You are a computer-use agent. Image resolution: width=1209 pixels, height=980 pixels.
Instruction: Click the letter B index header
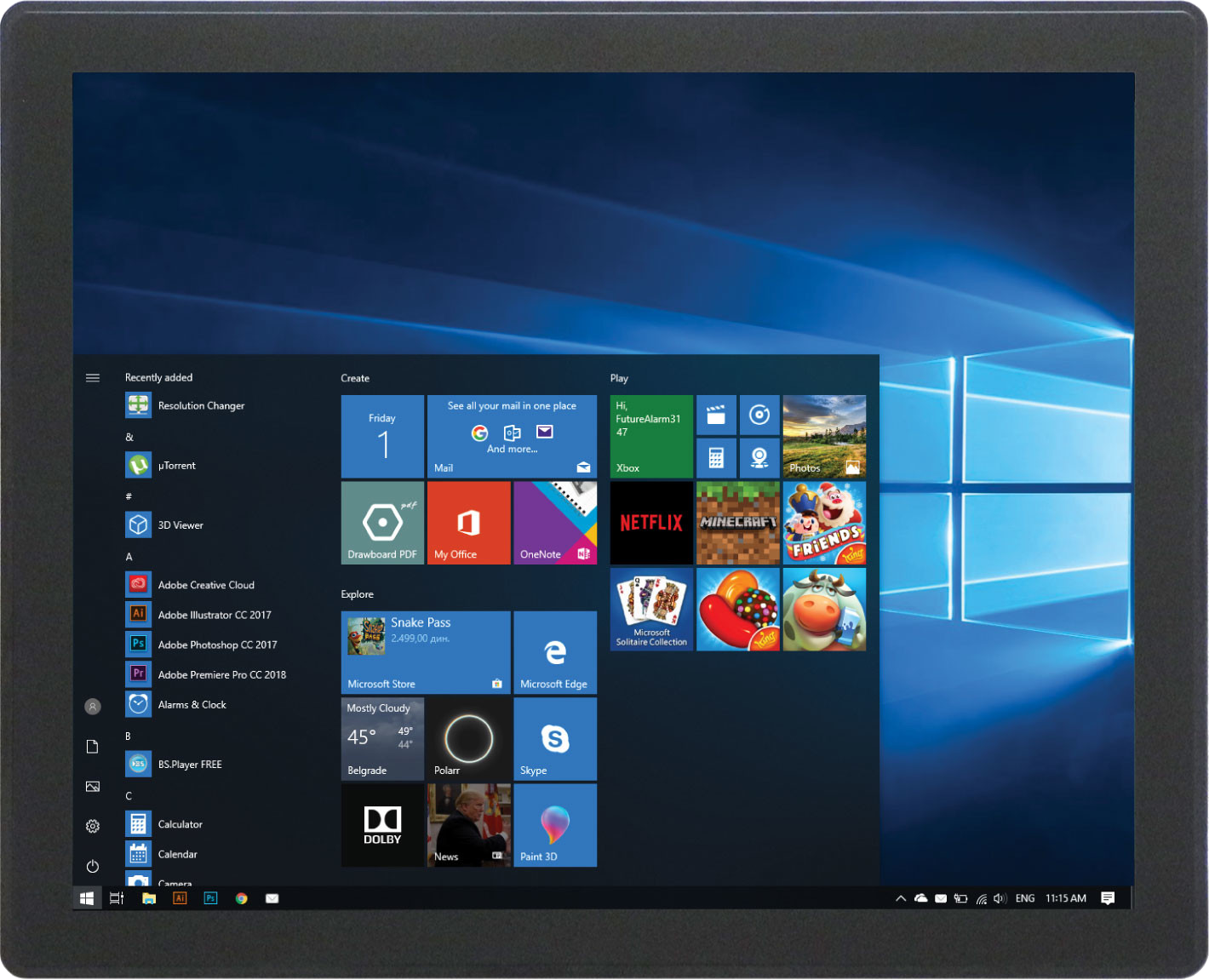coord(129,736)
